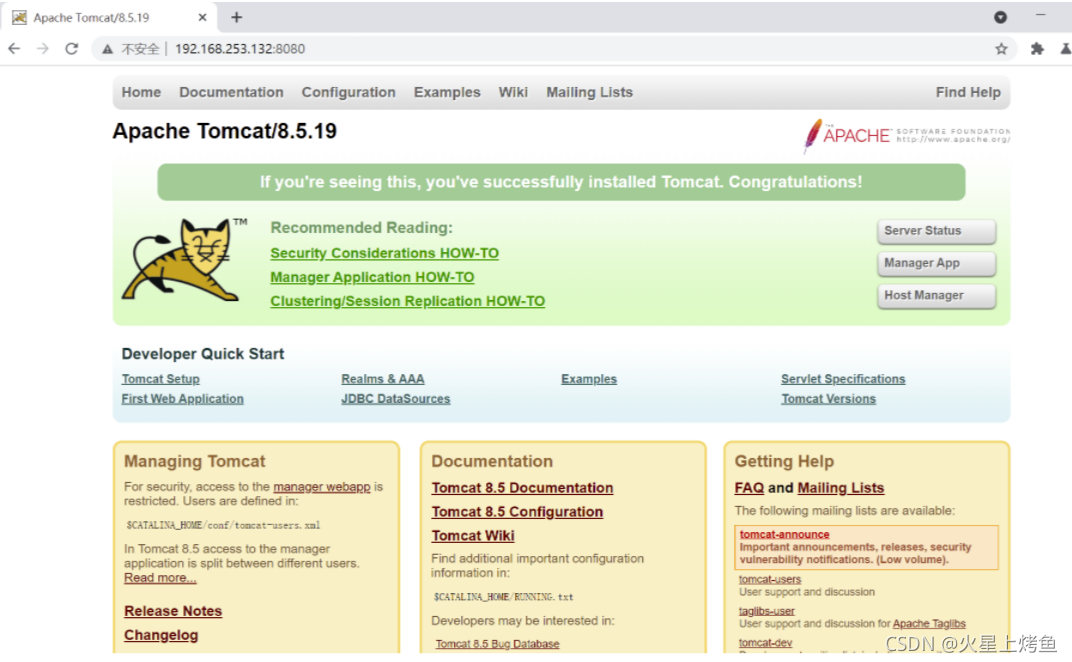Open the tomcat-users mailing list link

tap(770, 579)
